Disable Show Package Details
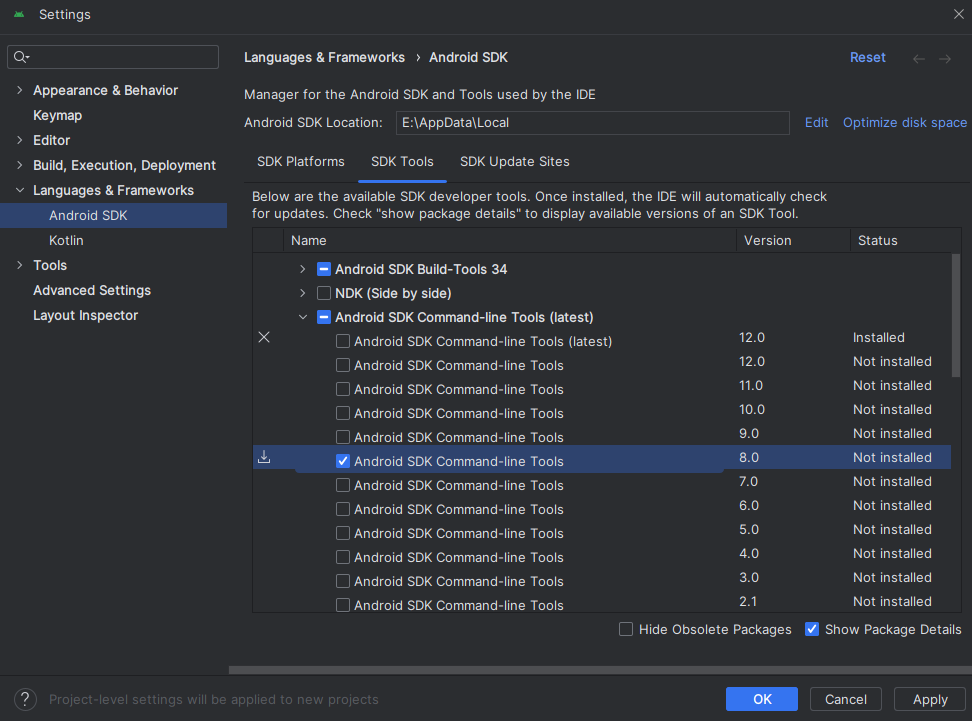The width and height of the screenshot is (972, 721). [812, 629]
